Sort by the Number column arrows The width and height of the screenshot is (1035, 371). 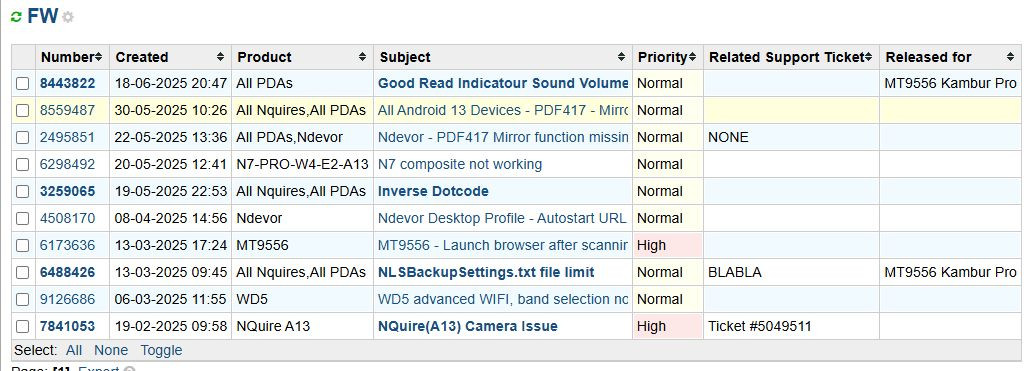[98, 57]
